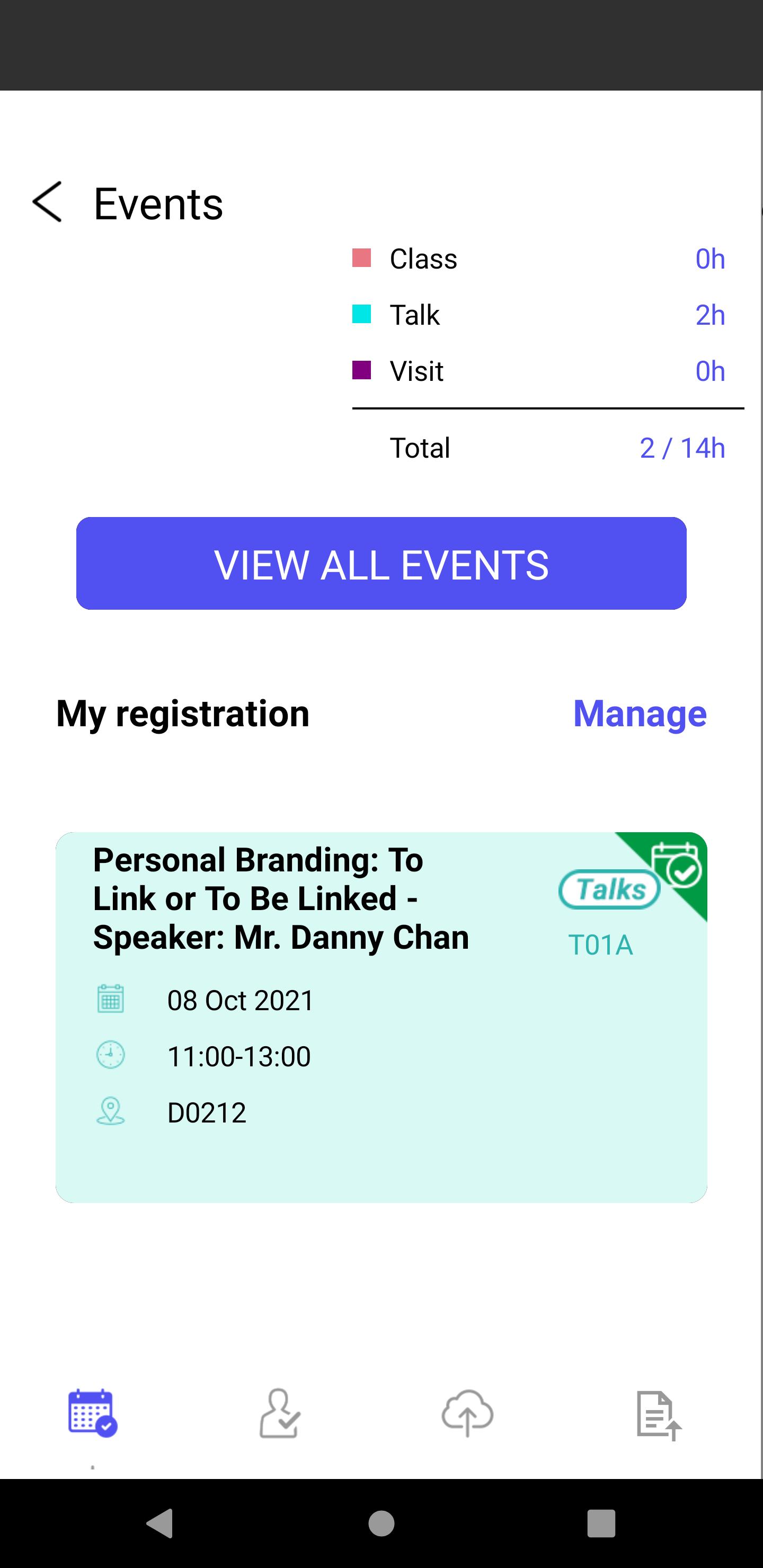This screenshot has height=1568, width=763.
Task: Tap the clock icon beside 11:00-13:00
Action: (x=110, y=1055)
